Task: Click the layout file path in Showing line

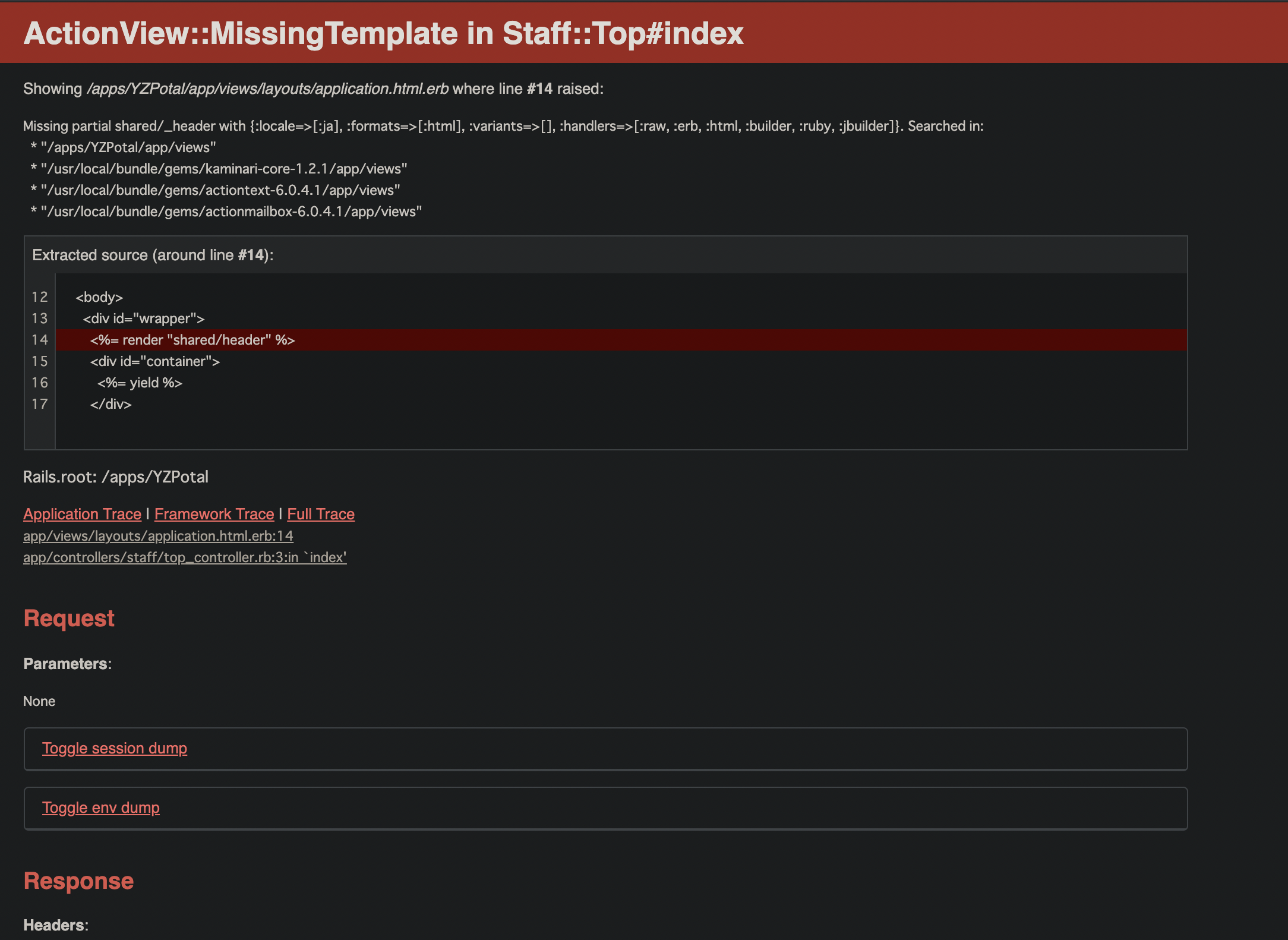Action: [x=267, y=89]
